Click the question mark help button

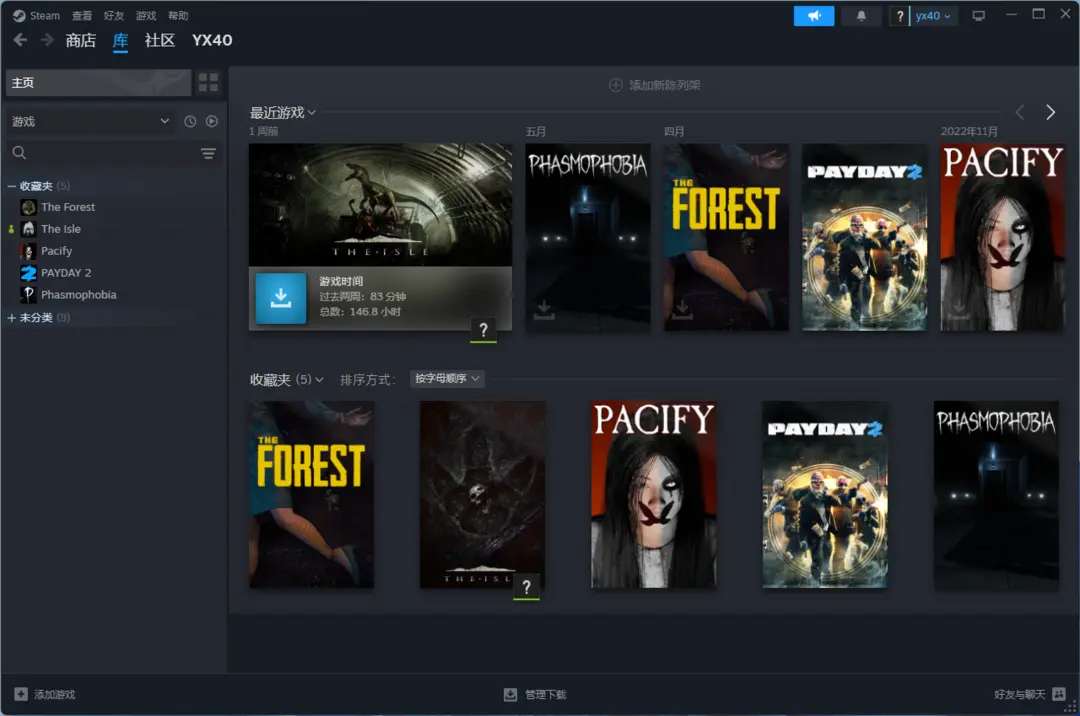click(x=900, y=16)
